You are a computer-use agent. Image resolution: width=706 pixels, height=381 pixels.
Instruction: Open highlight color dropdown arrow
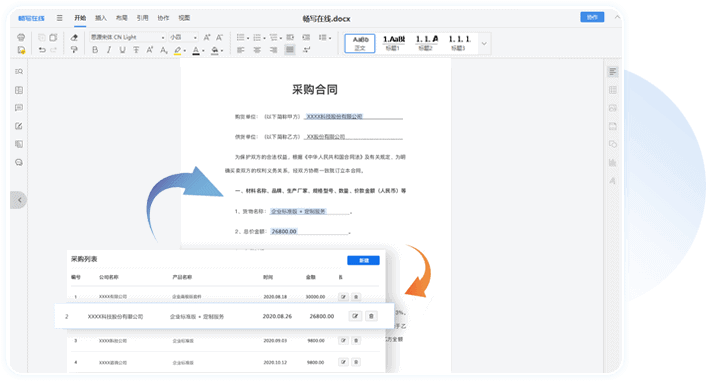185,51
